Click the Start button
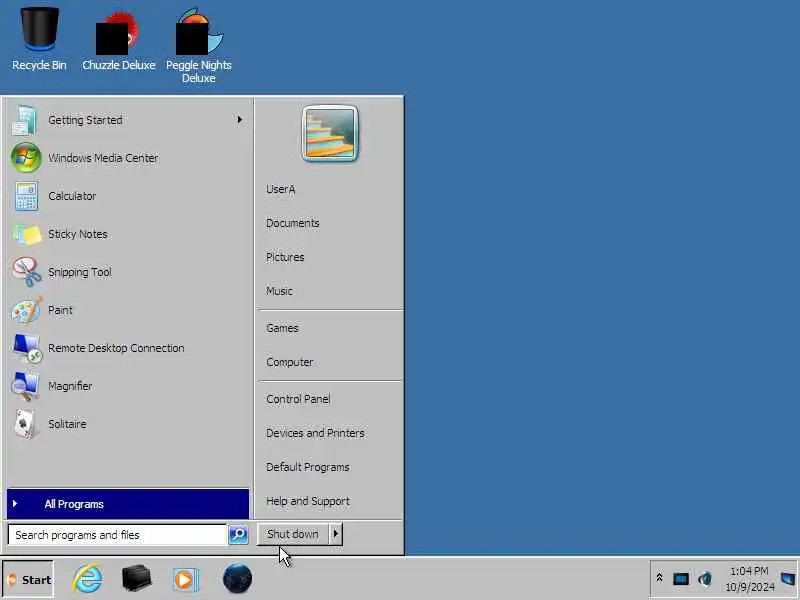The width and height of the screenshot is (800, 600). (28, 580)
